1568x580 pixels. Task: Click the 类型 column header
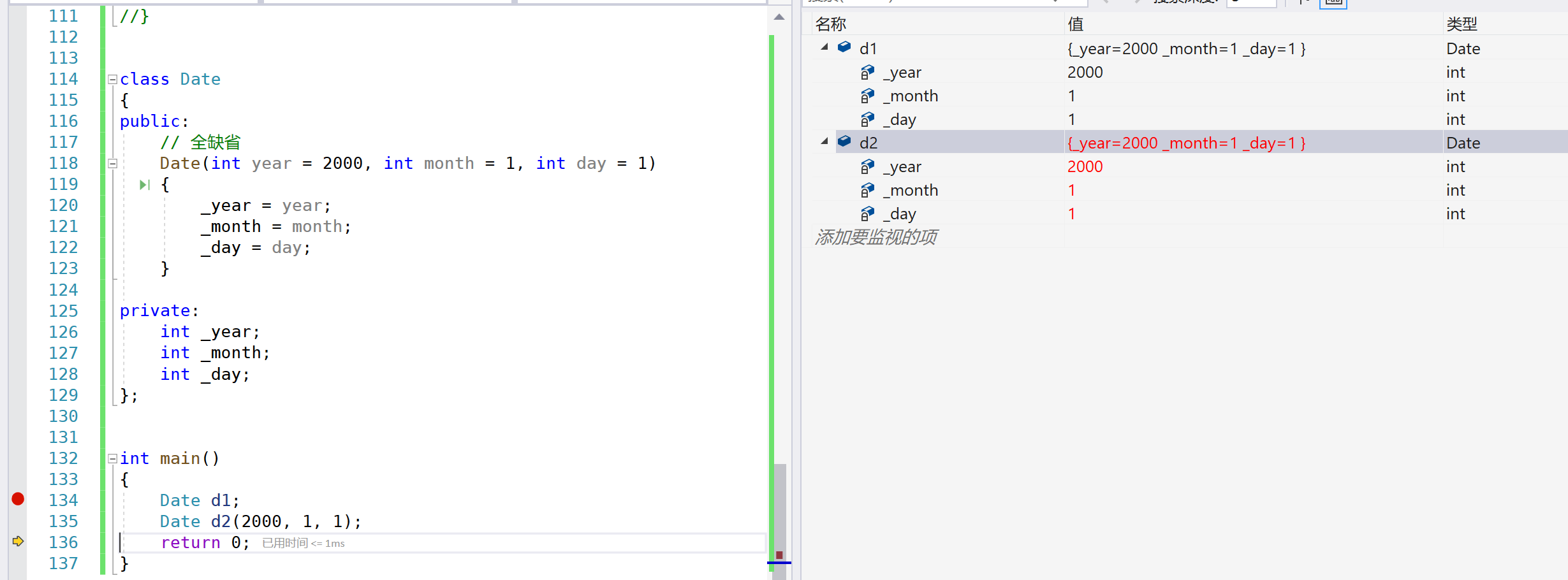tap(1462, 24)
